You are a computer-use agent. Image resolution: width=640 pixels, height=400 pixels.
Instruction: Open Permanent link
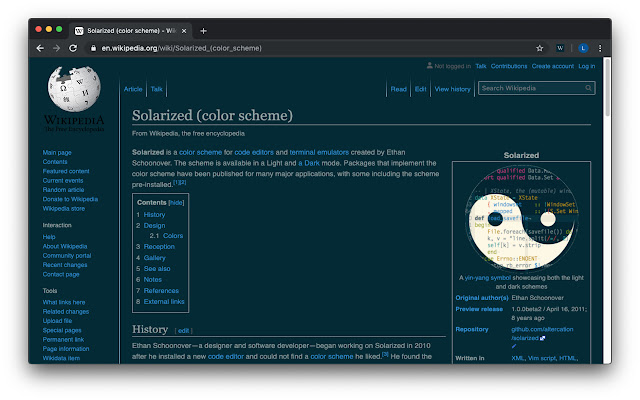pos(63,340)
